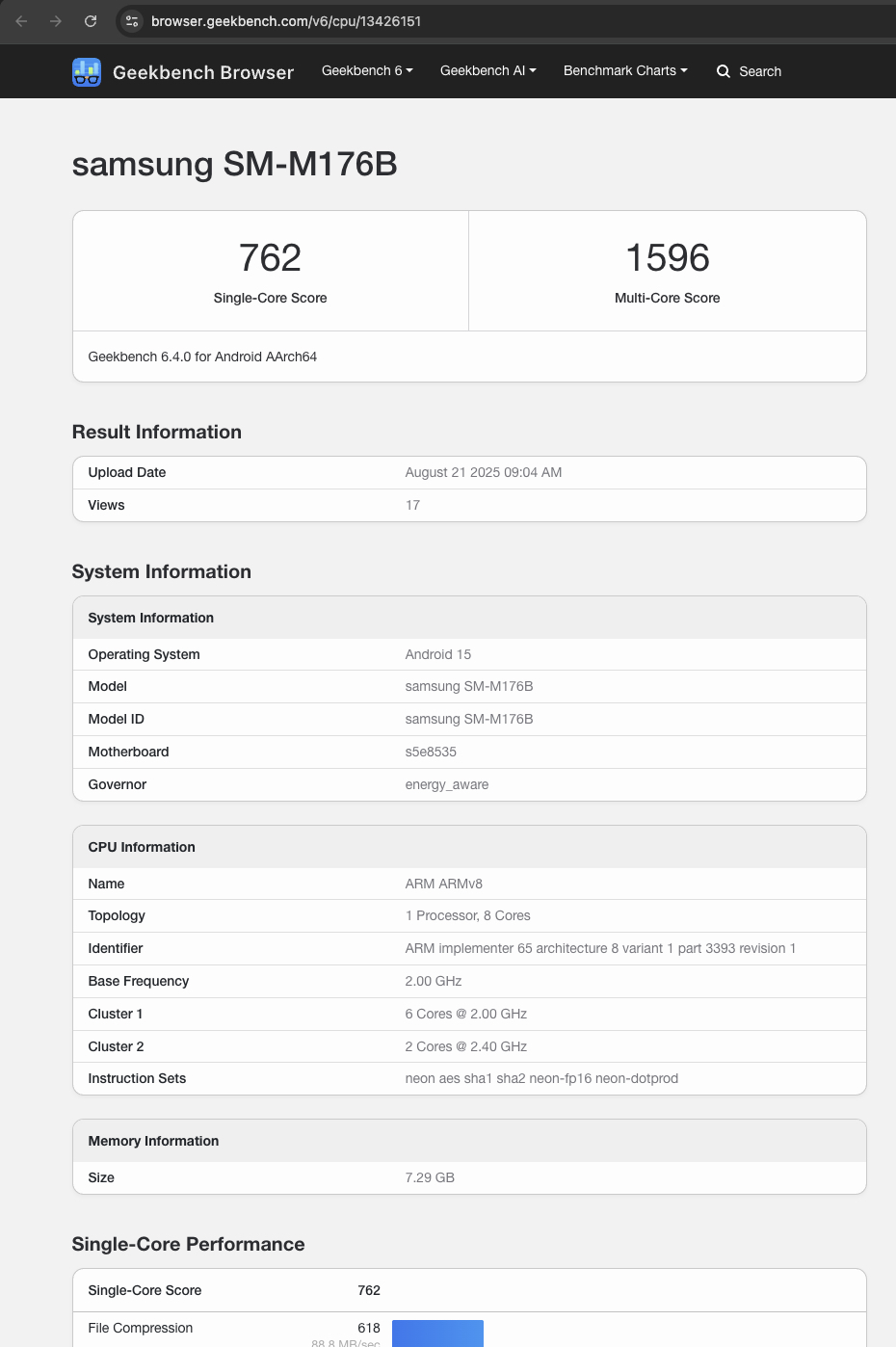The image size is (896, 1347).
Task: Click the Geekbench Browser logo icon
Action: (87, 71)
